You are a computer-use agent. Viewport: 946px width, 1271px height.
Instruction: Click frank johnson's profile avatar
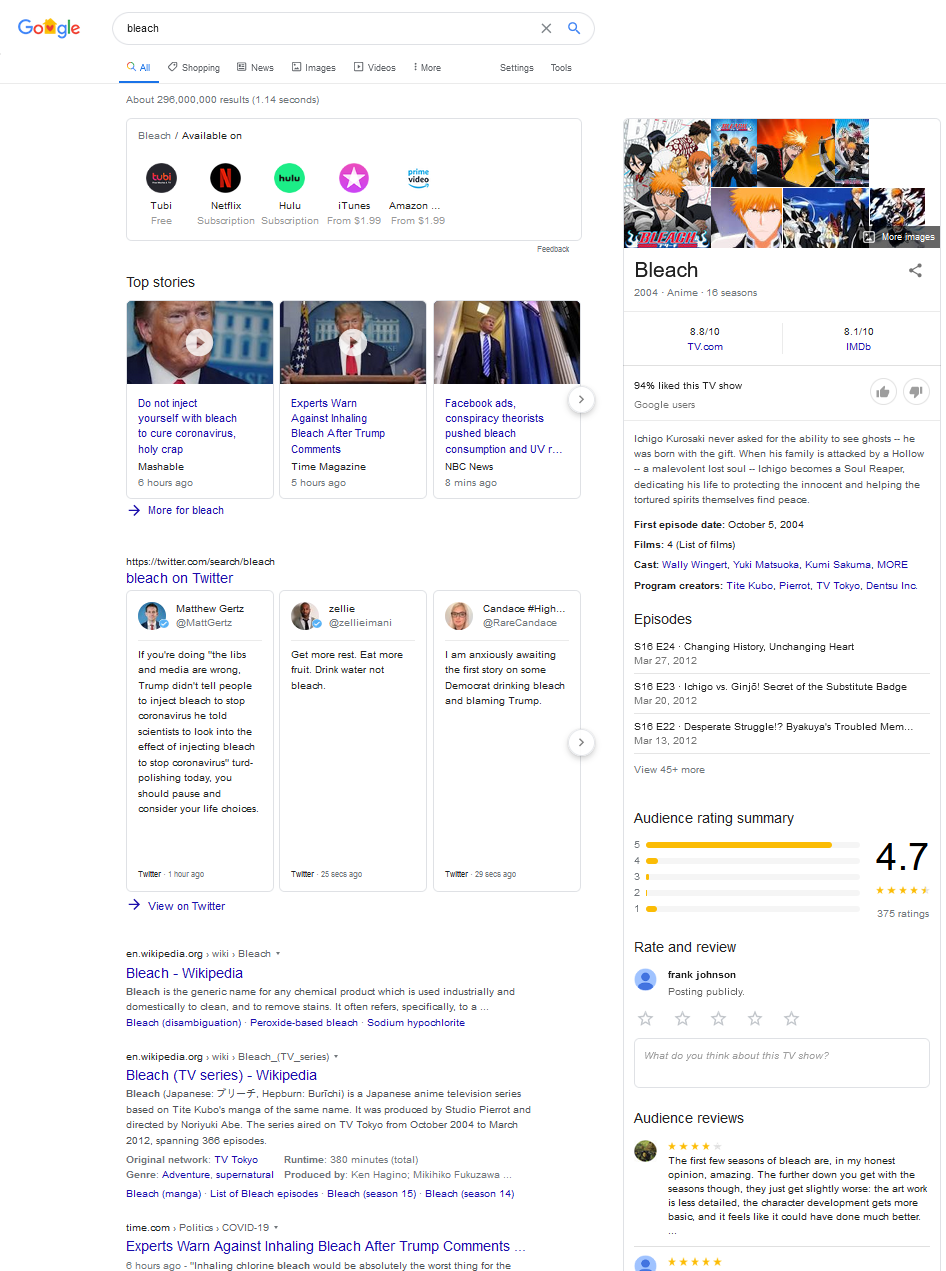[646, 980]
